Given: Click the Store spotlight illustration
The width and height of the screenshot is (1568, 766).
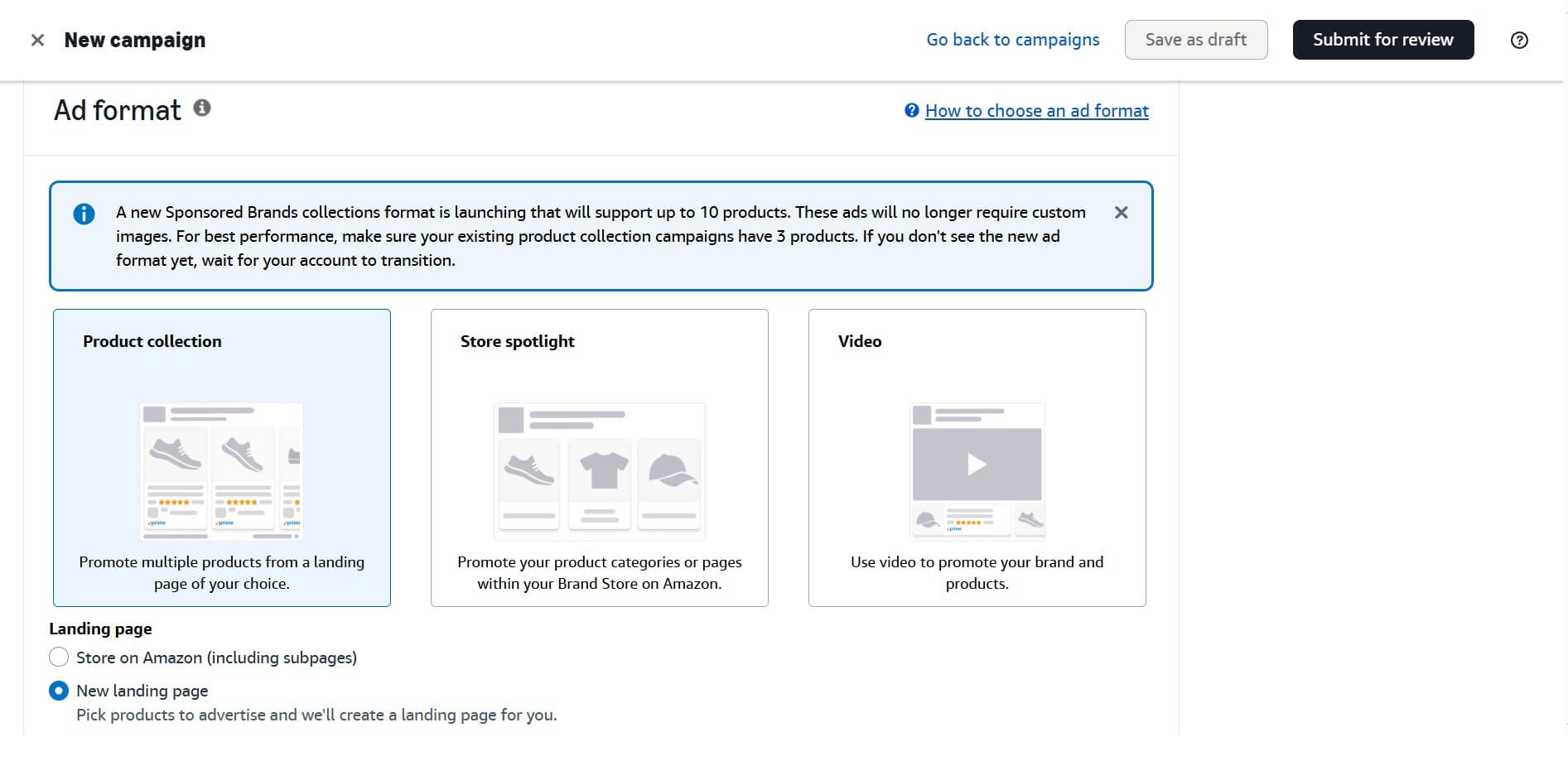Looking at the screenshot, I should point(599,470).
